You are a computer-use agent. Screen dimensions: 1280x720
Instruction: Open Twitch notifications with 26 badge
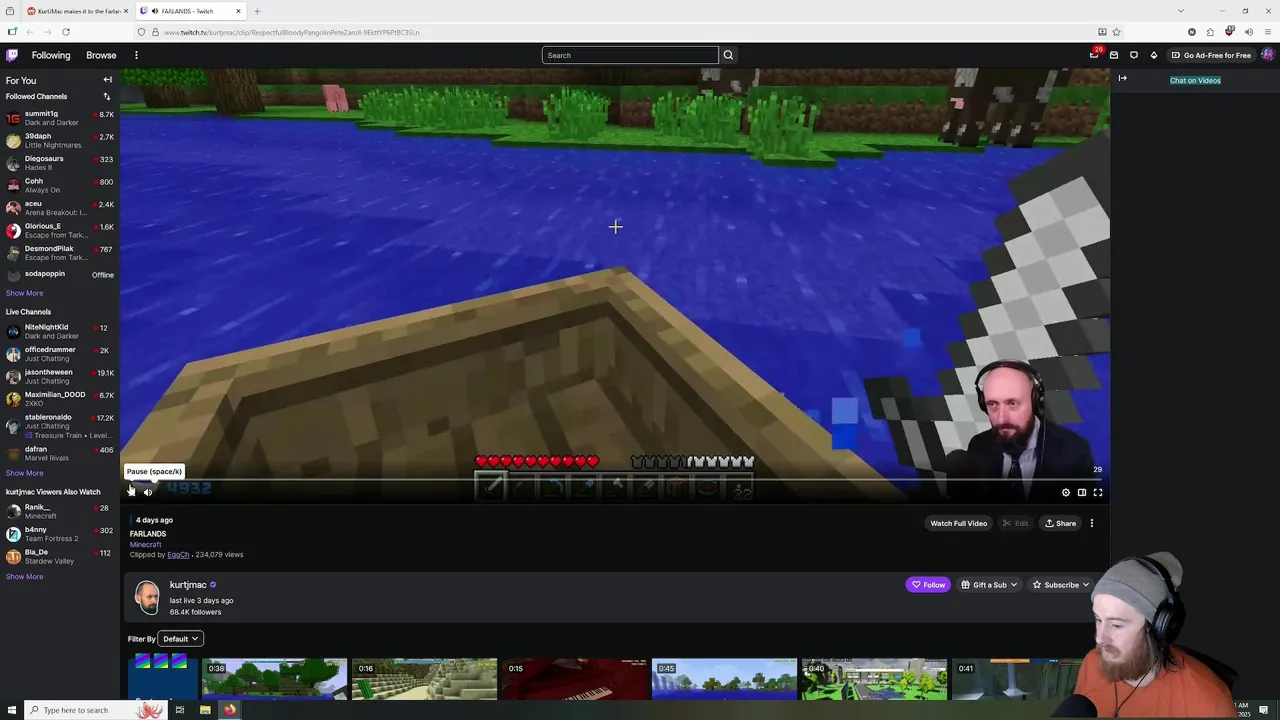tap(1094, 55)
